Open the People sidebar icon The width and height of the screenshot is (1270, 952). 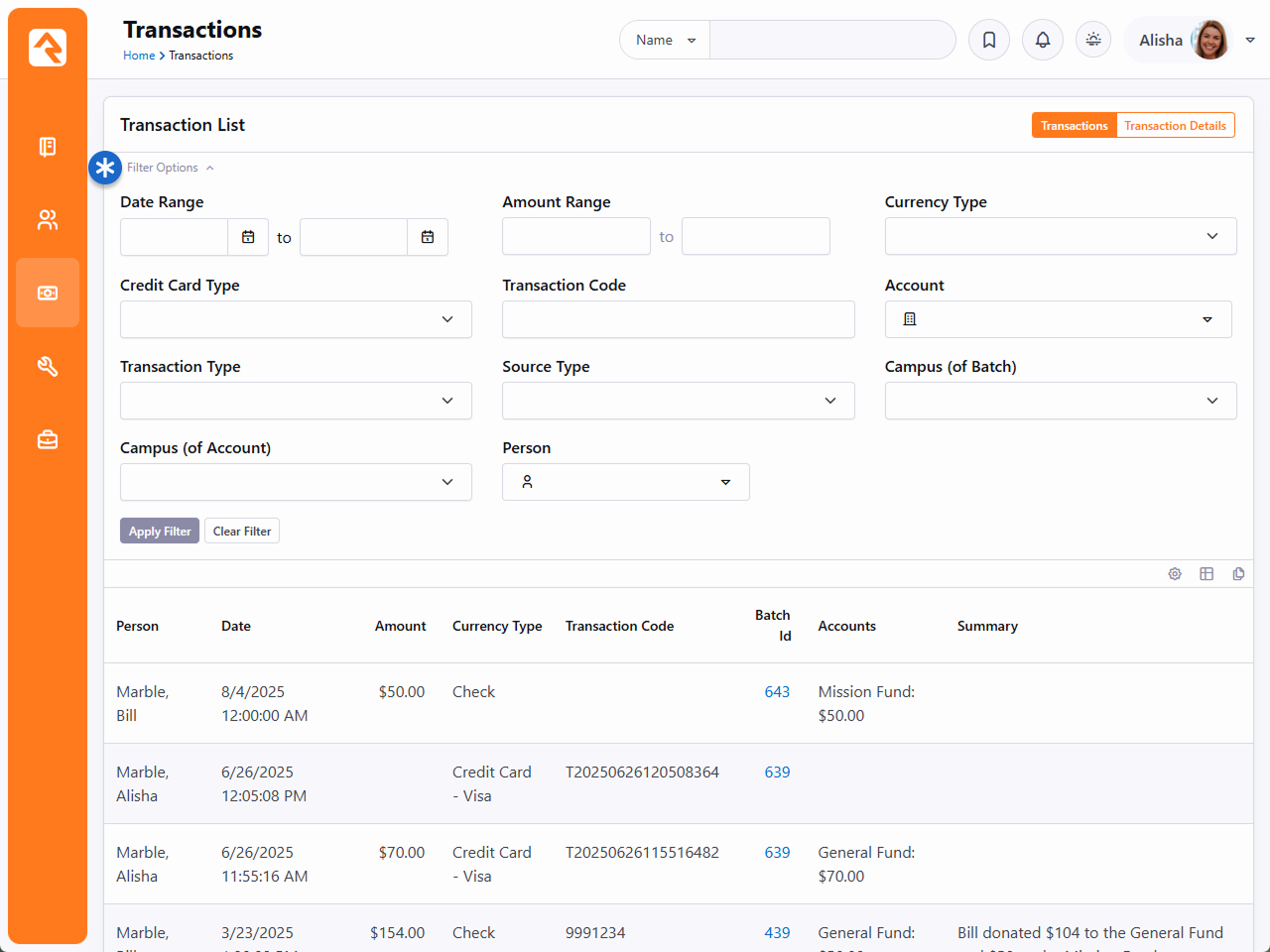[x=48, y=220]
